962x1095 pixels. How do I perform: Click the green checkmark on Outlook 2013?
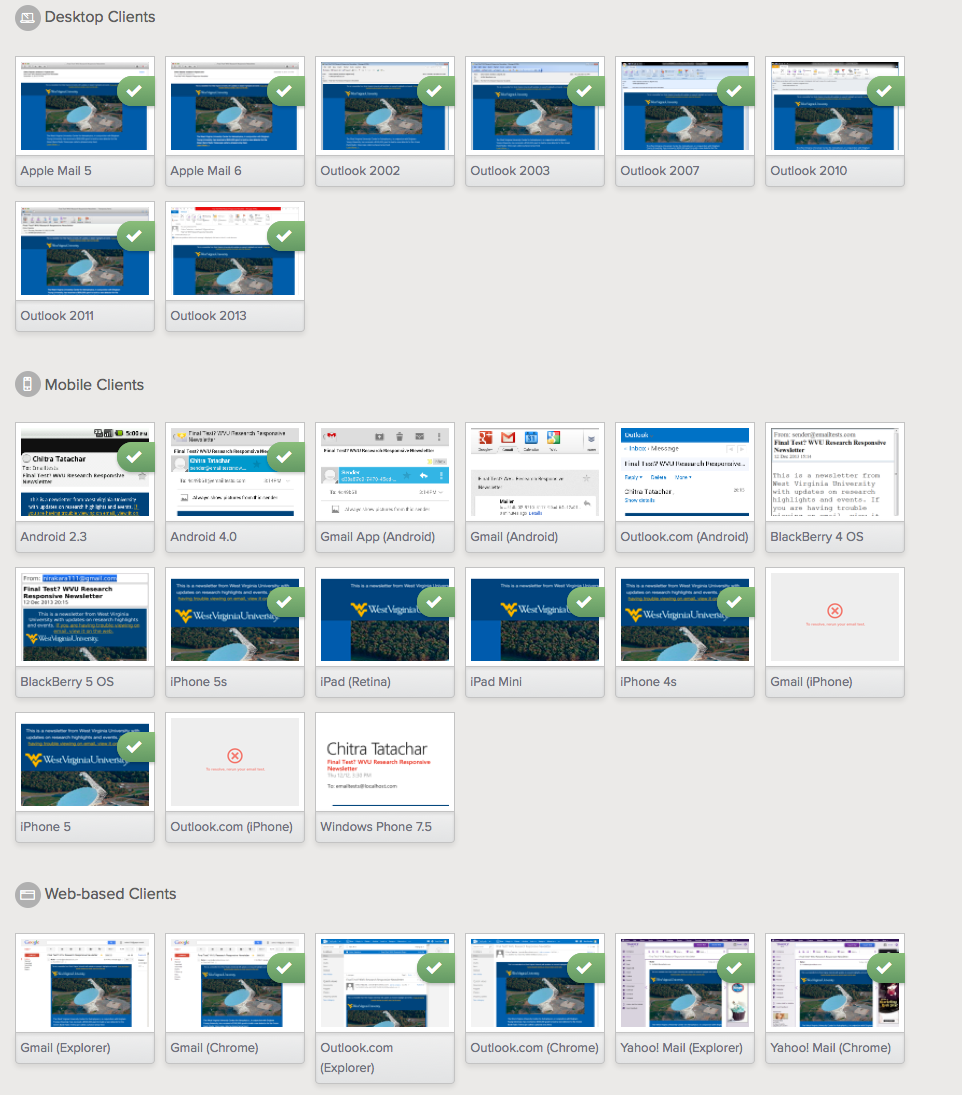[x=286, y=236]
